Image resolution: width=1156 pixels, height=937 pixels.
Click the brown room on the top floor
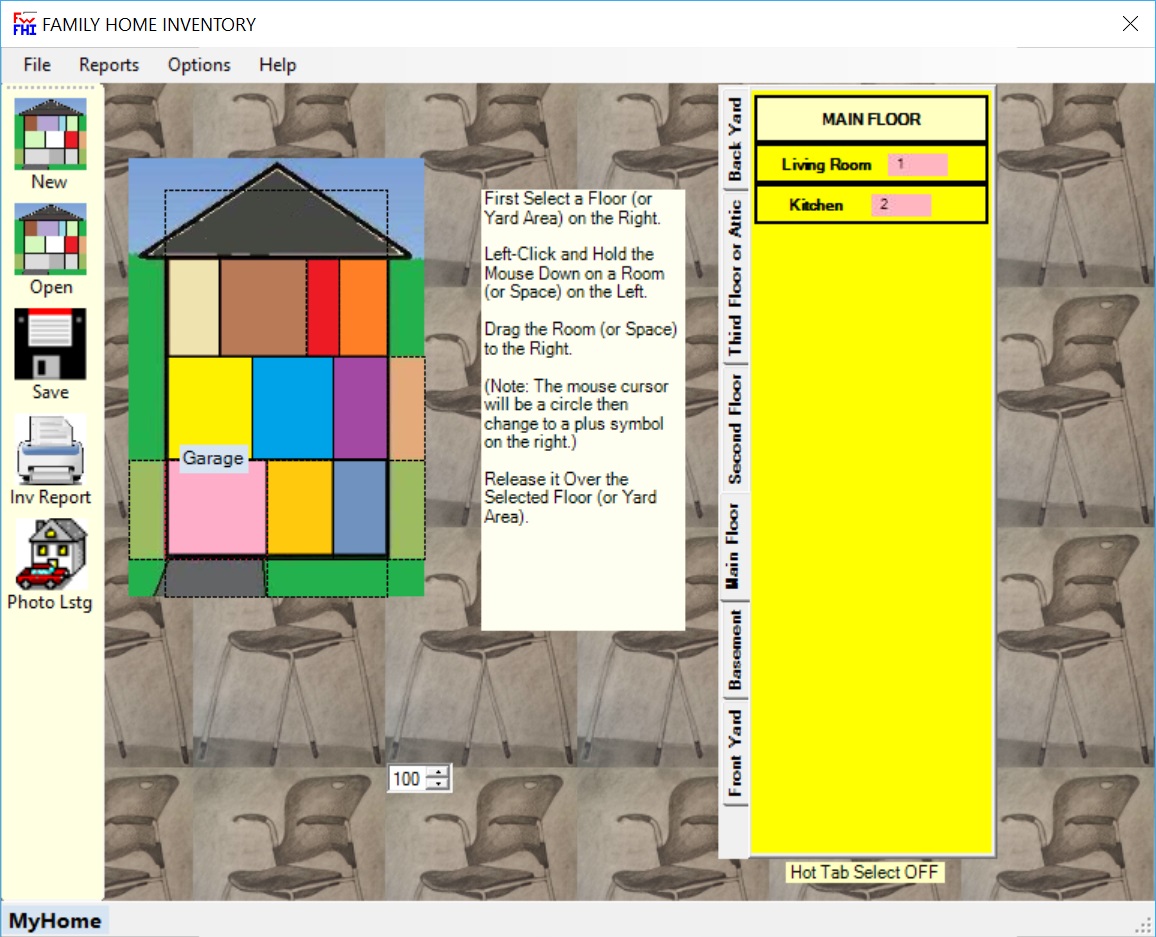coord(263,307)
